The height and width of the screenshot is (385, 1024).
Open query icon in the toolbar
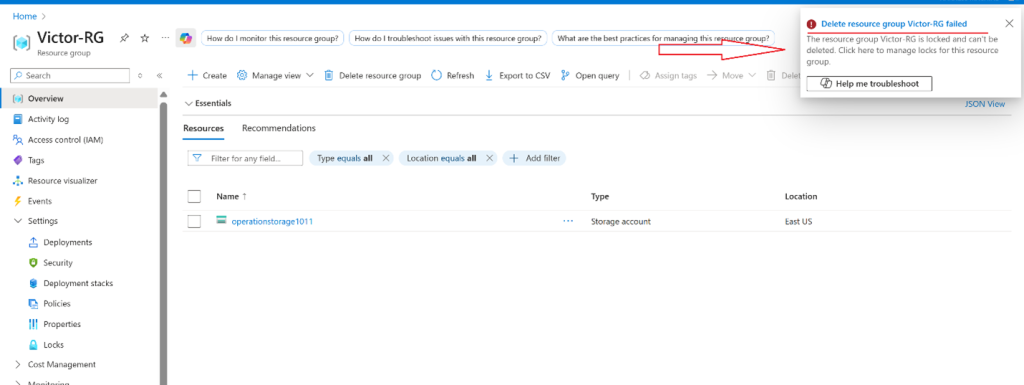[x=566, y=76]
